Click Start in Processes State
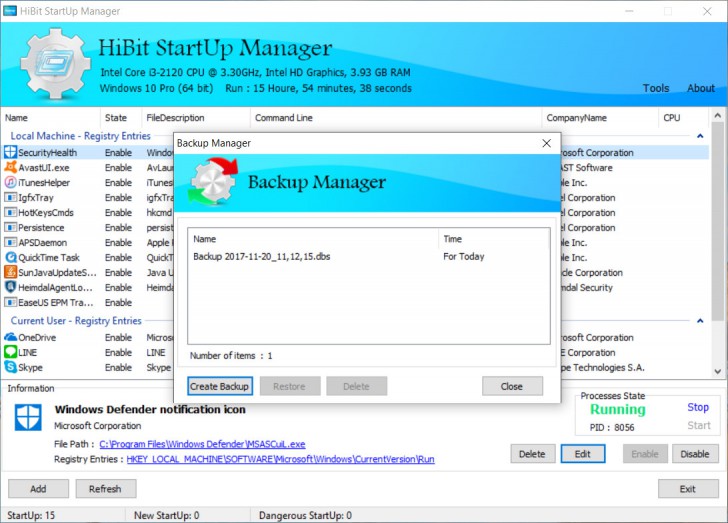The image size is (728, 523). 699,425
